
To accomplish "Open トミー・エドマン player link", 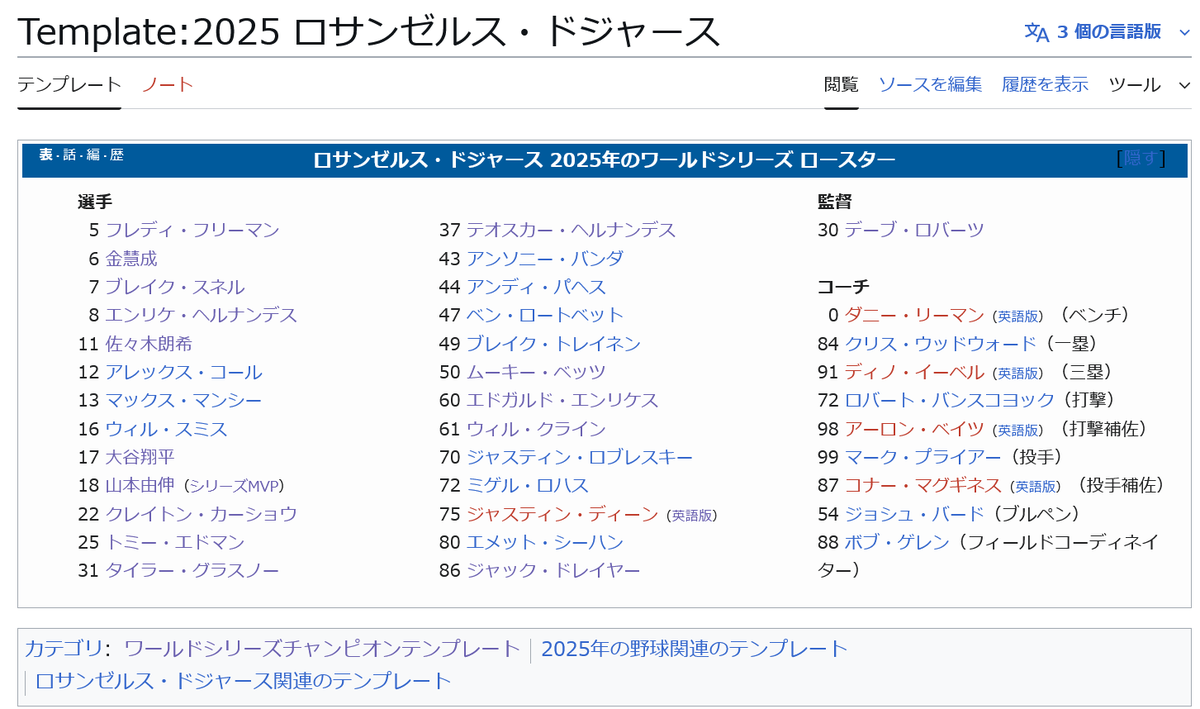I will click(175, 542).
